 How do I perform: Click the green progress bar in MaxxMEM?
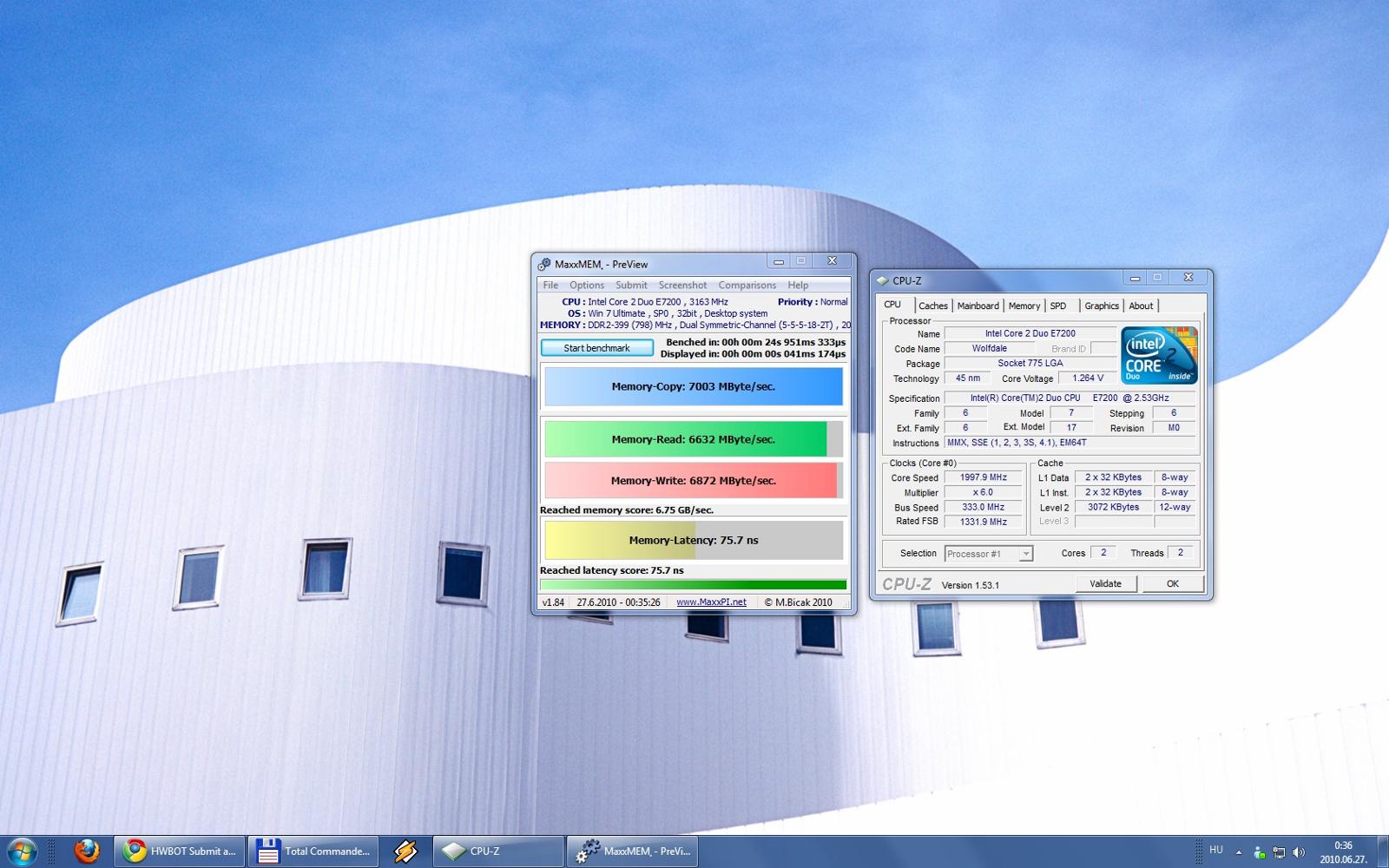pyautogui.click(x=694, y=585)
